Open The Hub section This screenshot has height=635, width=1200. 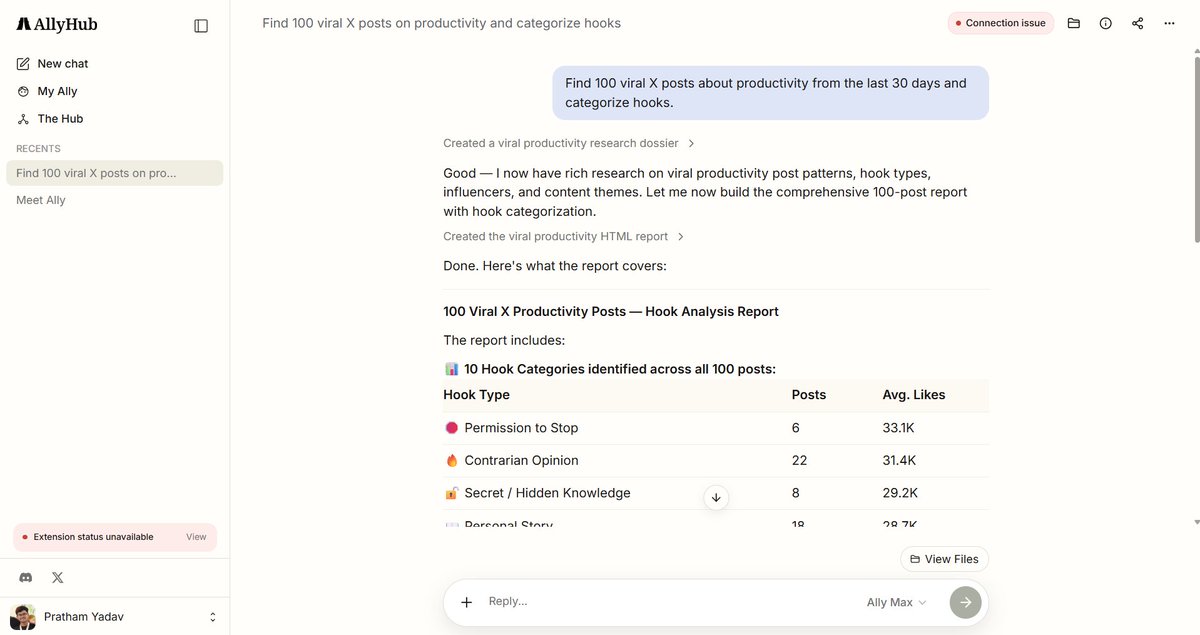coord(50,118)
